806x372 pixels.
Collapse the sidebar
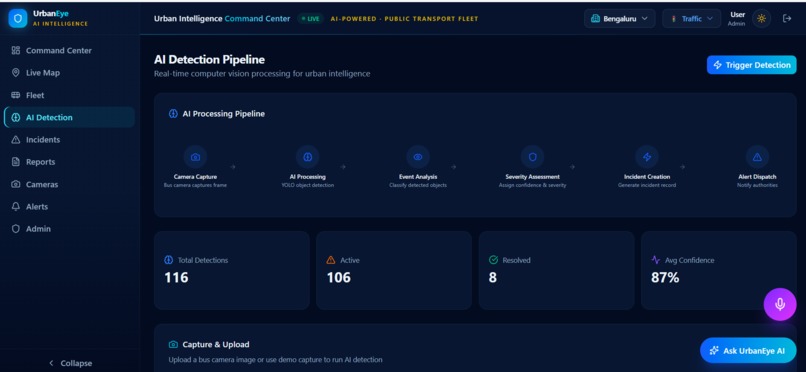click(x=70, y=363)
